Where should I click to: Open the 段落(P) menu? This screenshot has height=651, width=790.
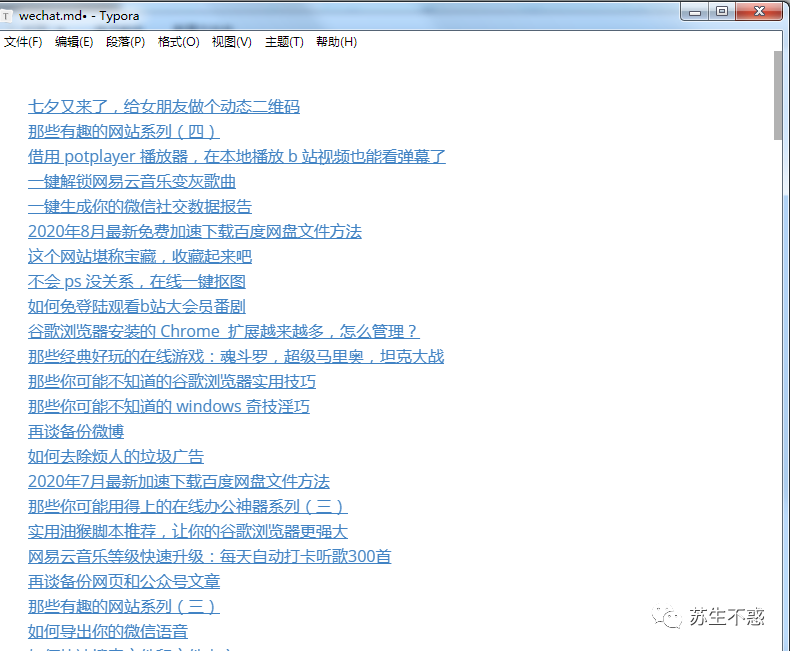click(125, 42)
